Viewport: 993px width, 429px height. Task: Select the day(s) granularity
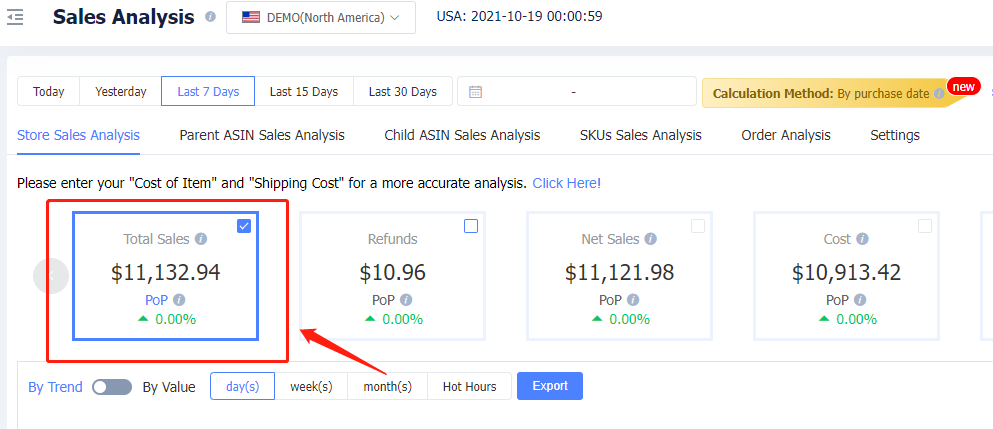pyautogui.click(x=243, y=386)
